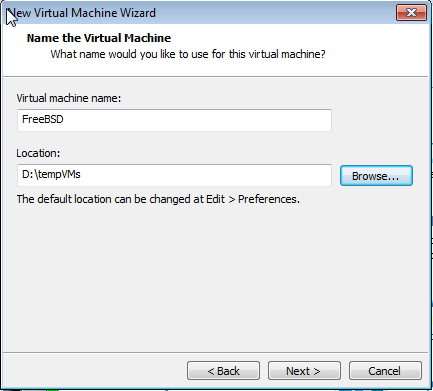Cancel the virtual machine wizard
This screenshot has height=391, width=433.
tap(385, 371)
